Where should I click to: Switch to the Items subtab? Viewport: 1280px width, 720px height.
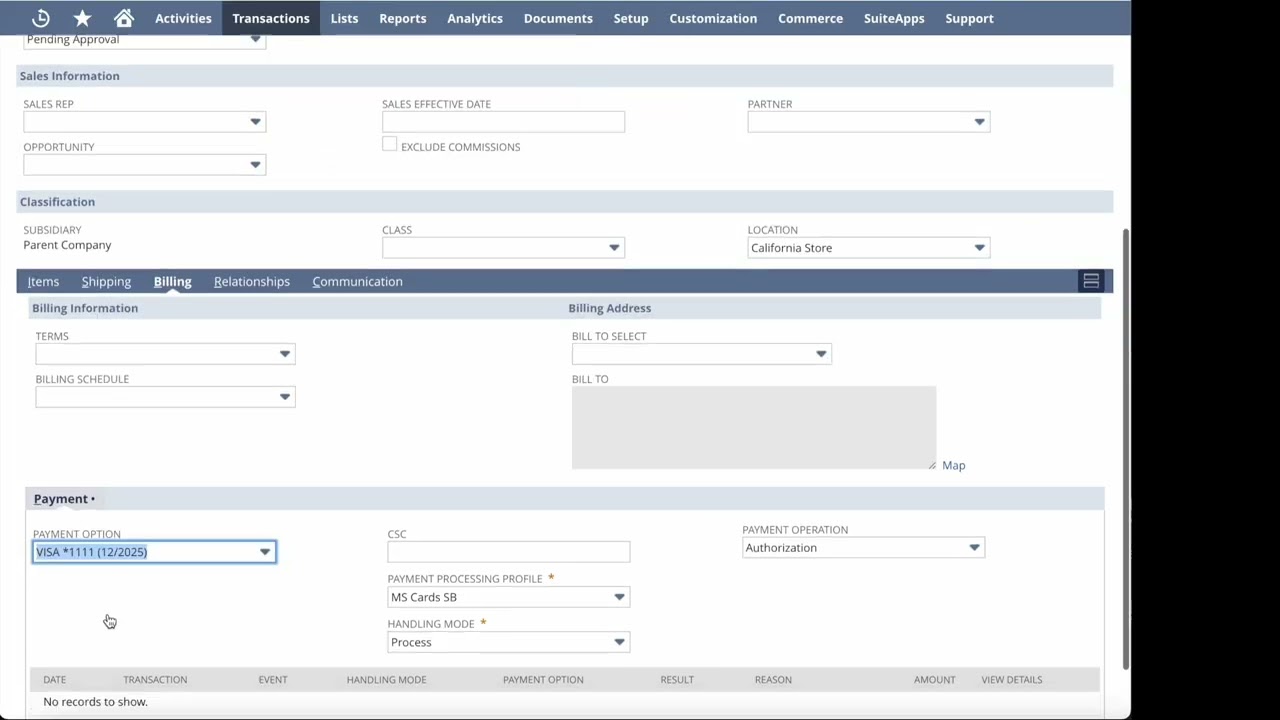43,281
